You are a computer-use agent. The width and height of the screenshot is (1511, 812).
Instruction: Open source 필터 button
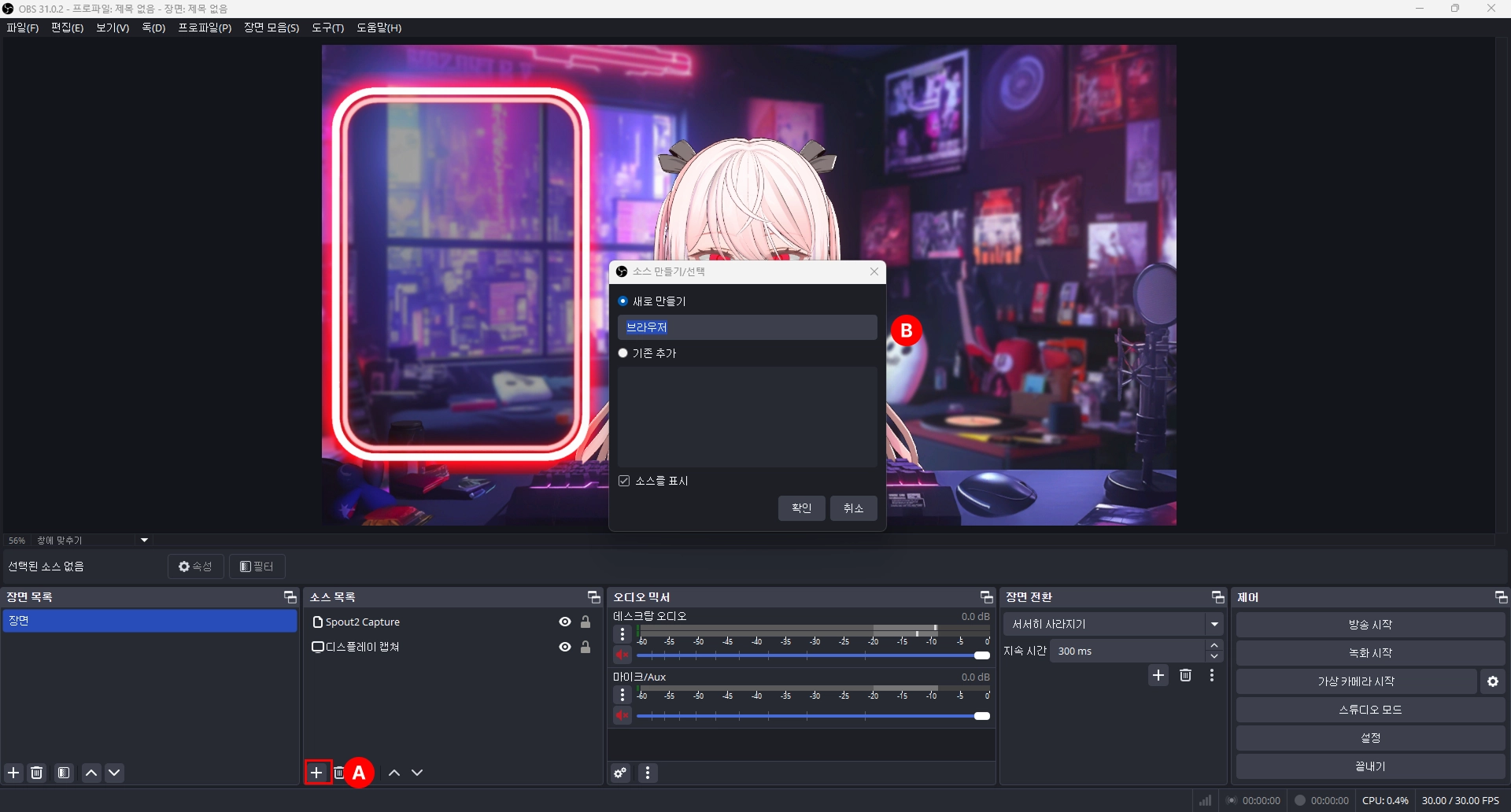coord(257,567)
